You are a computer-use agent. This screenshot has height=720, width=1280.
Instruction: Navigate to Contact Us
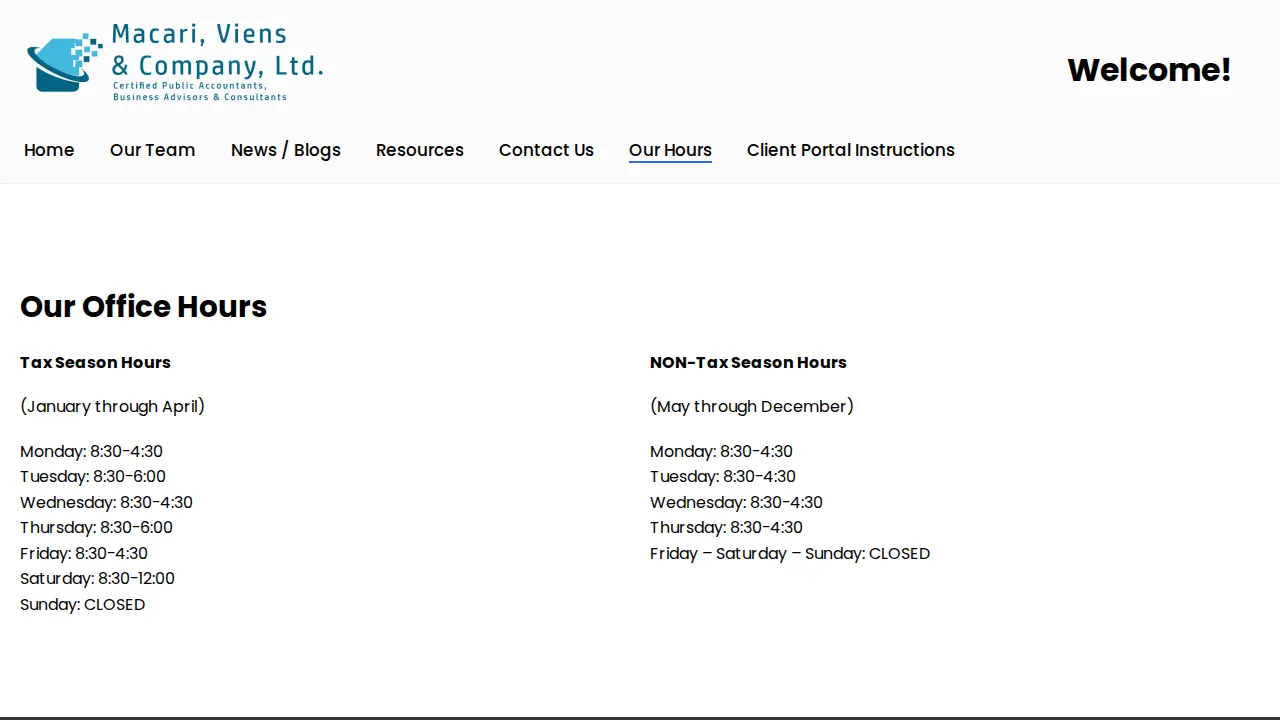point(546,150)
